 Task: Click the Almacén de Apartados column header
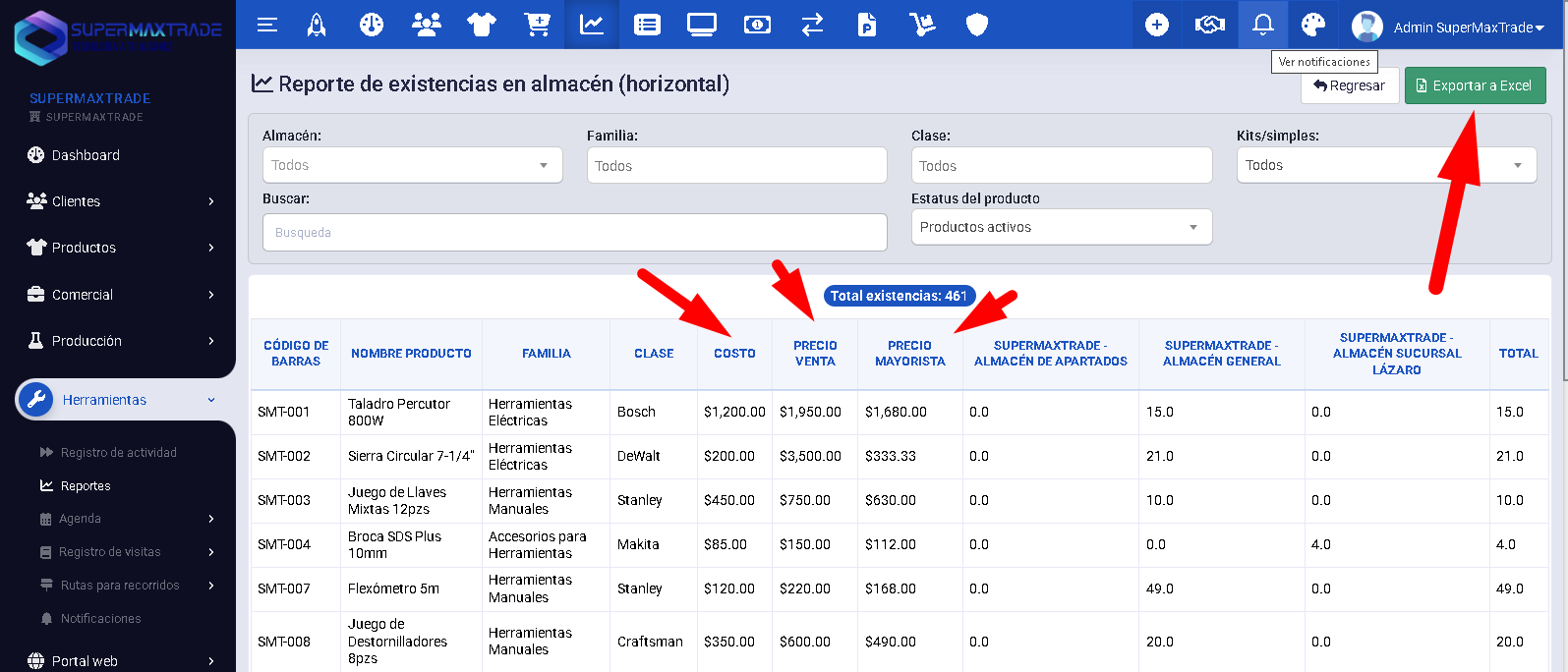[1051, 354]
